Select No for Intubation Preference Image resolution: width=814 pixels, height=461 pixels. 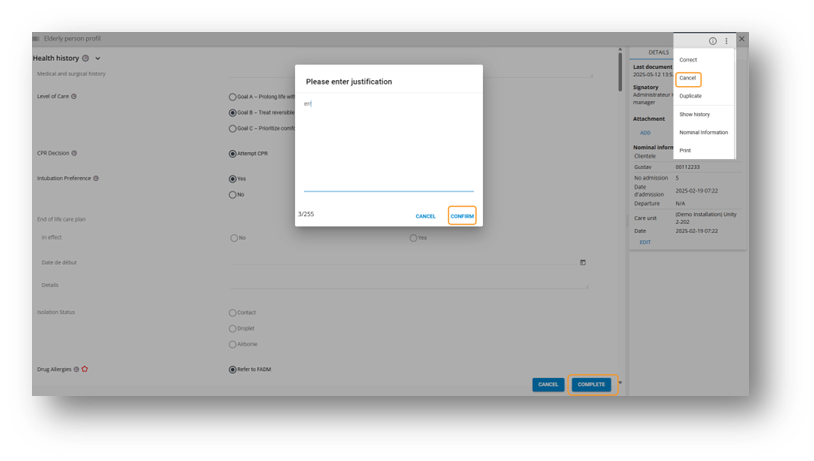(x=233, y=195)
